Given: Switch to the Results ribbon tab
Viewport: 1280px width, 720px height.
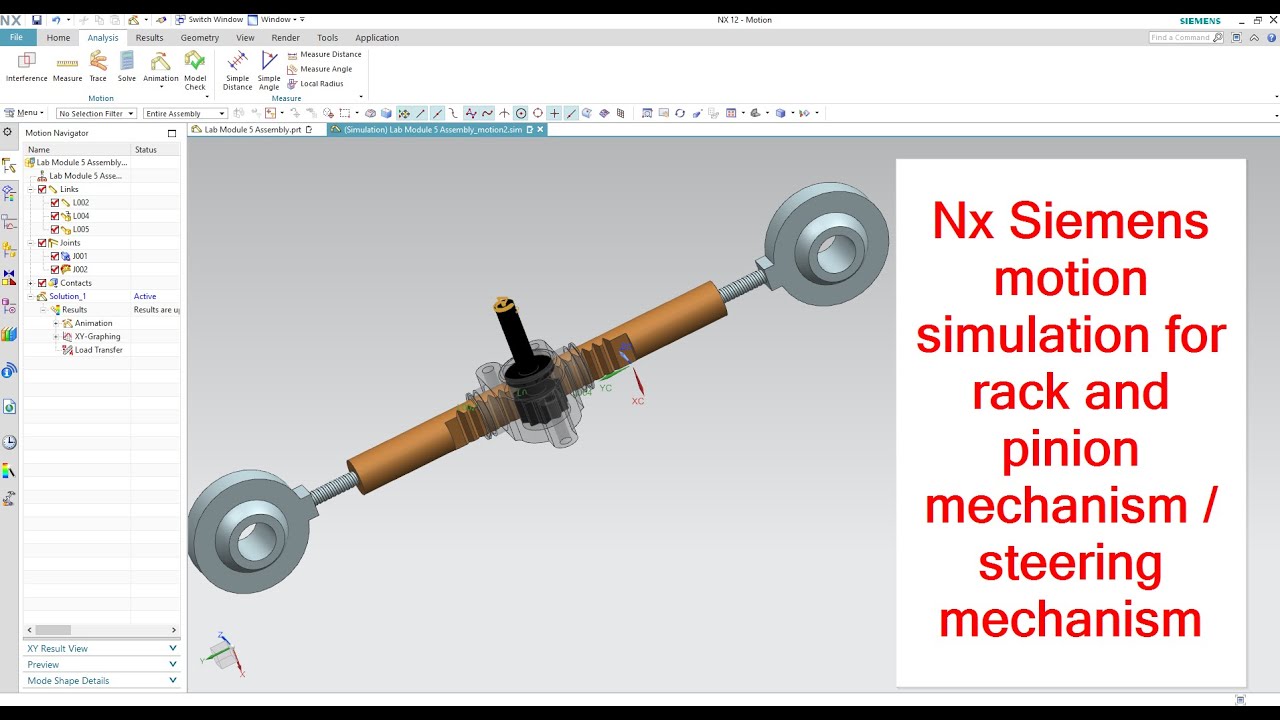Looking at the screenshot, I should [149, 38].
